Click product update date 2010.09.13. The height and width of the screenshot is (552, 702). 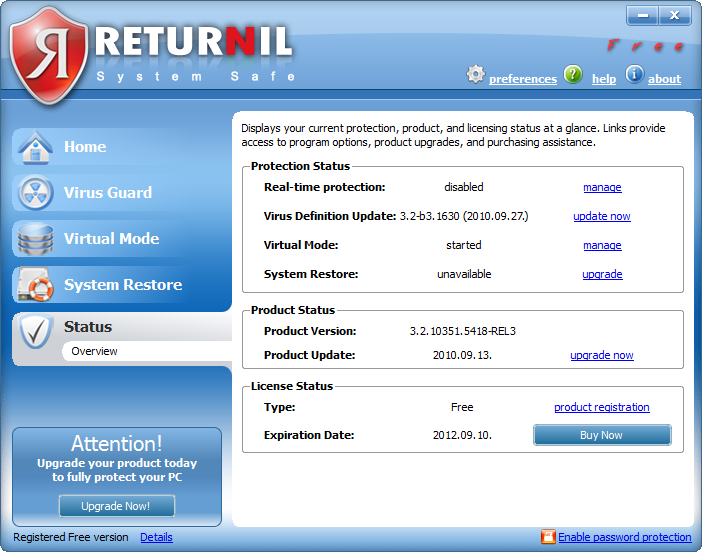click(462, 355)
